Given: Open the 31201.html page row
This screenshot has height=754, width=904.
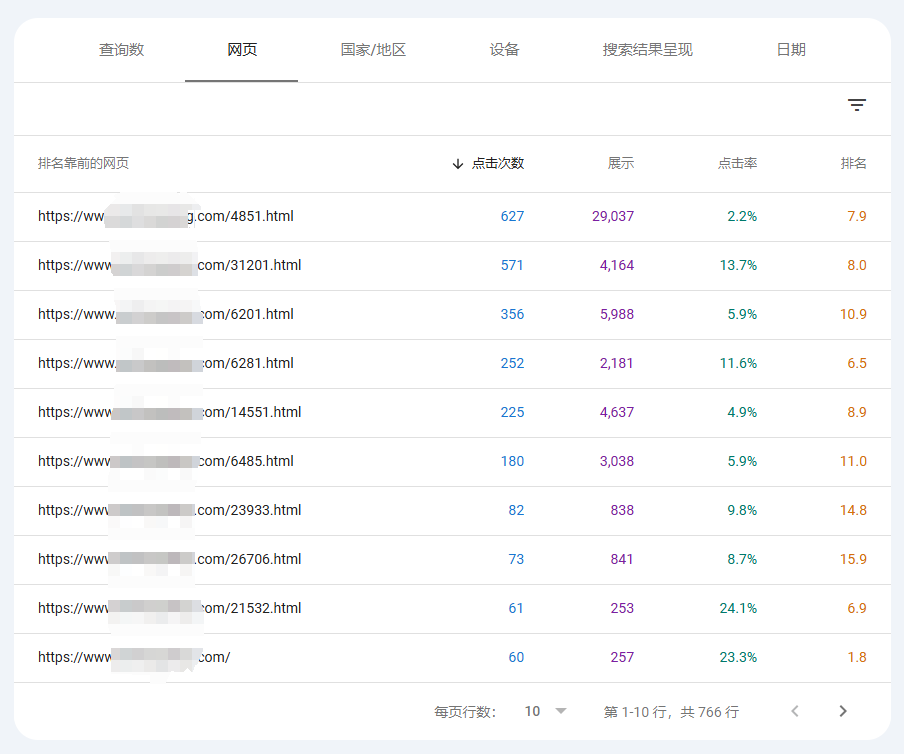Looking at the screenshot, I should click(452, 266).
